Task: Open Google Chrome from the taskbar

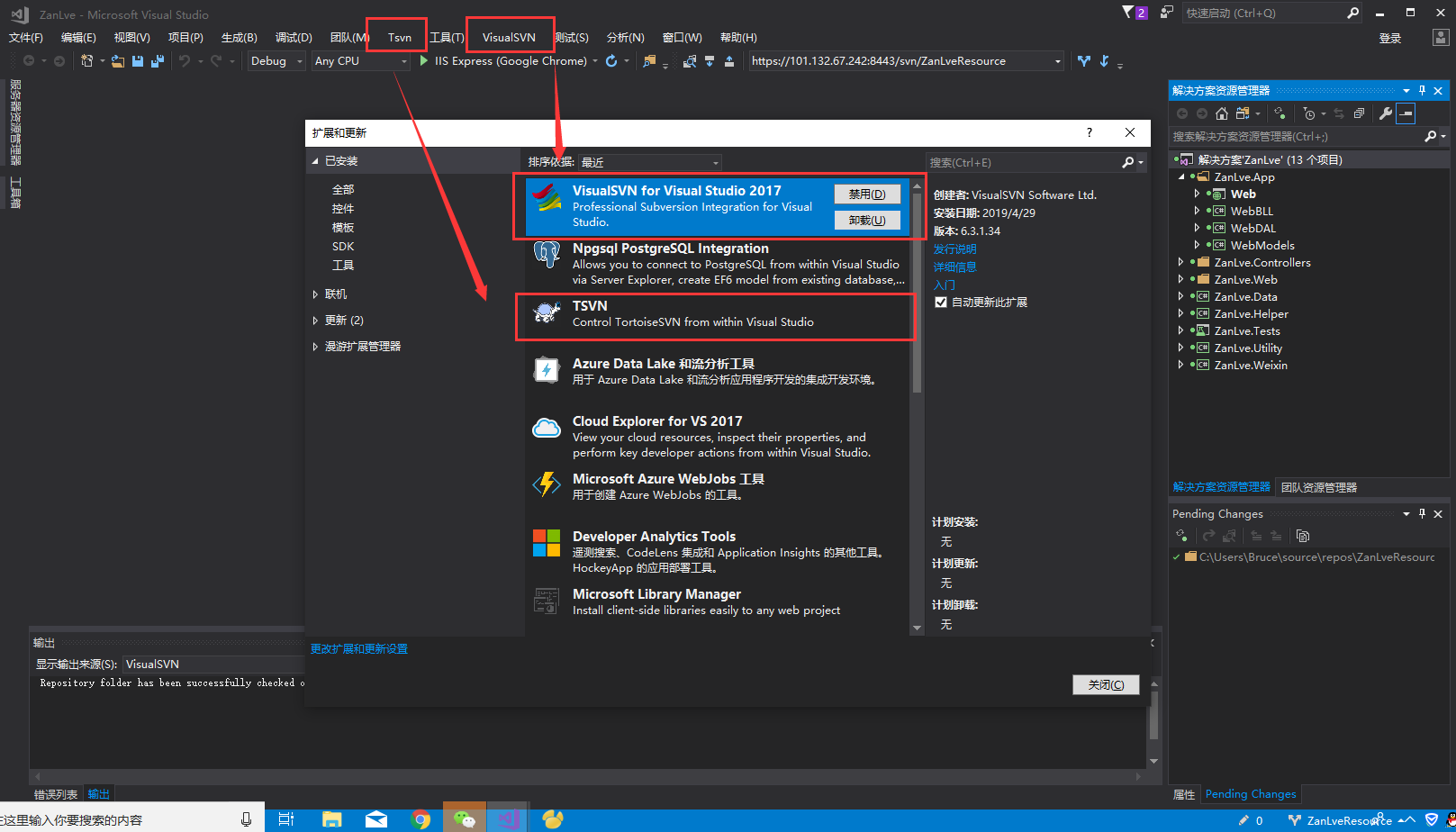Action: (x=421, y=818)
